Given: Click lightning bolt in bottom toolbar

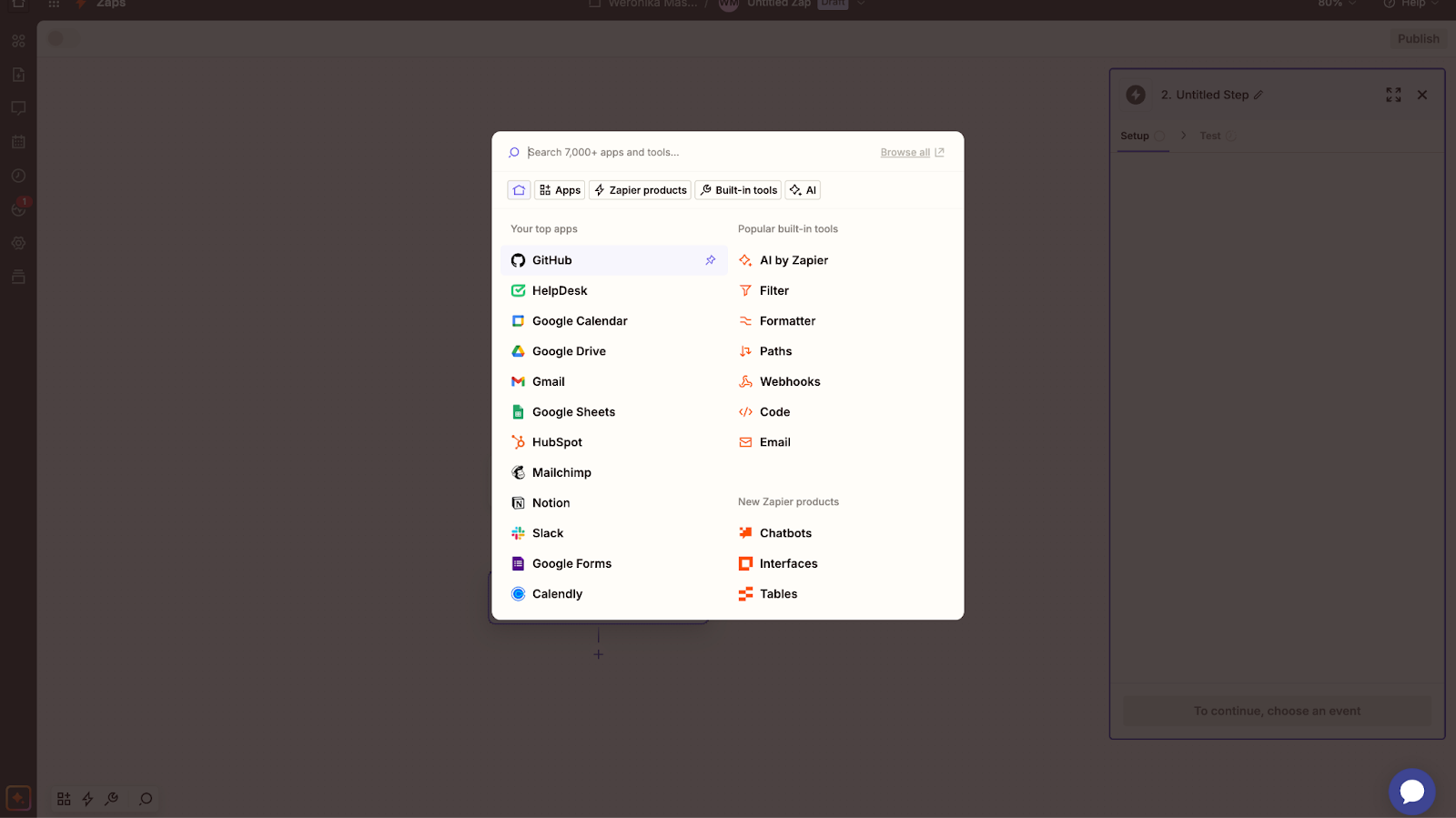Looking at the screenshot, I should coord(88,799).
